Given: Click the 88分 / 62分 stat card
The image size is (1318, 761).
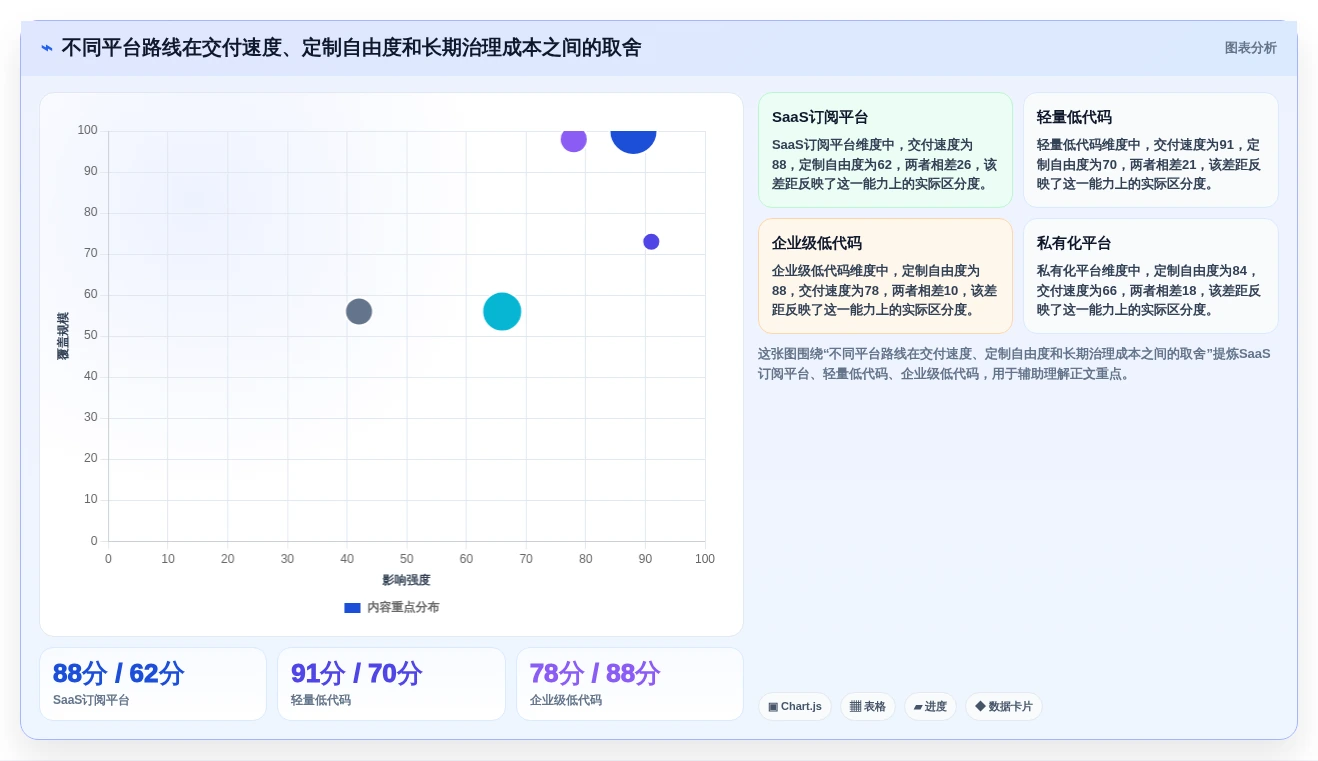Looking at the screenshot, I should (153, 684).
